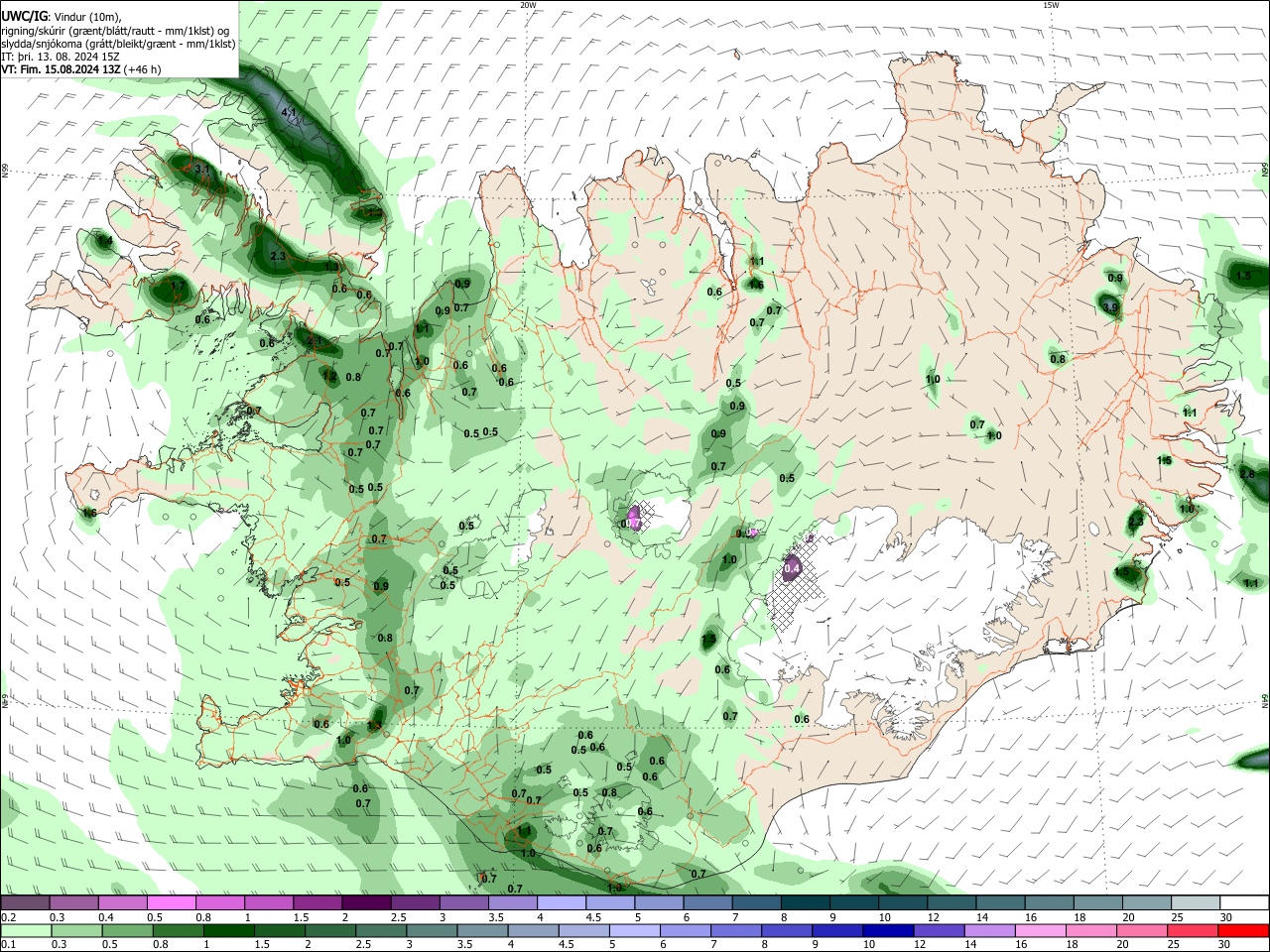The image size is (1270, 952).
Task: Choose the crimson 25 swatch in lower legend
Action: tap(1196, 930)
